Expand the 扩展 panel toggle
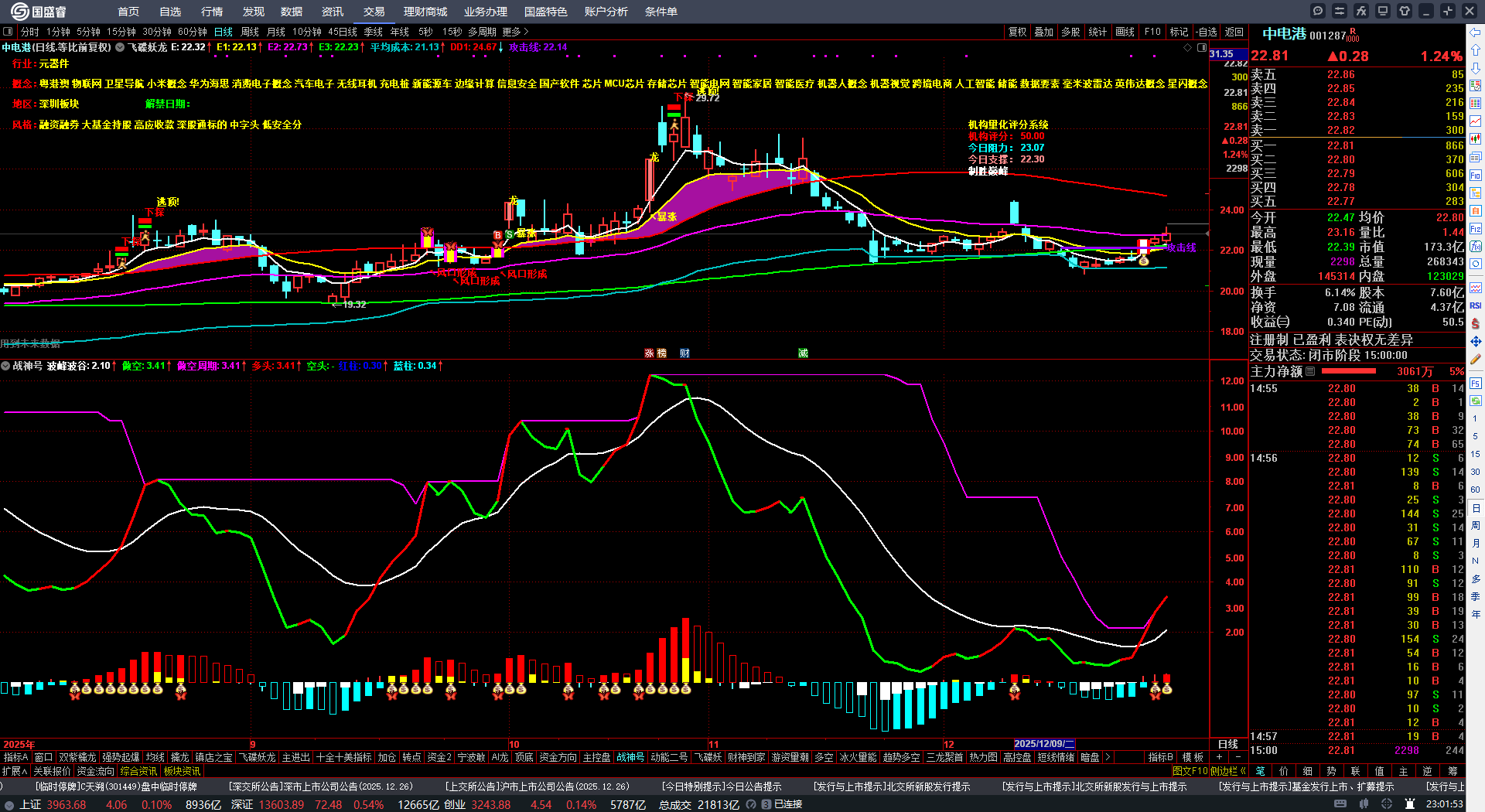Screen dimensions: 1485x812 (15, 771)
